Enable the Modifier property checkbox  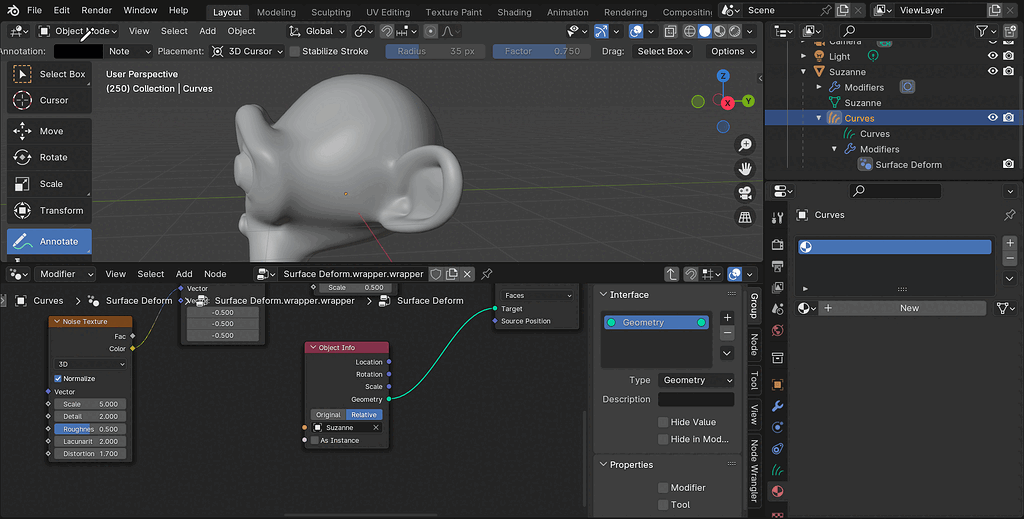664,488
